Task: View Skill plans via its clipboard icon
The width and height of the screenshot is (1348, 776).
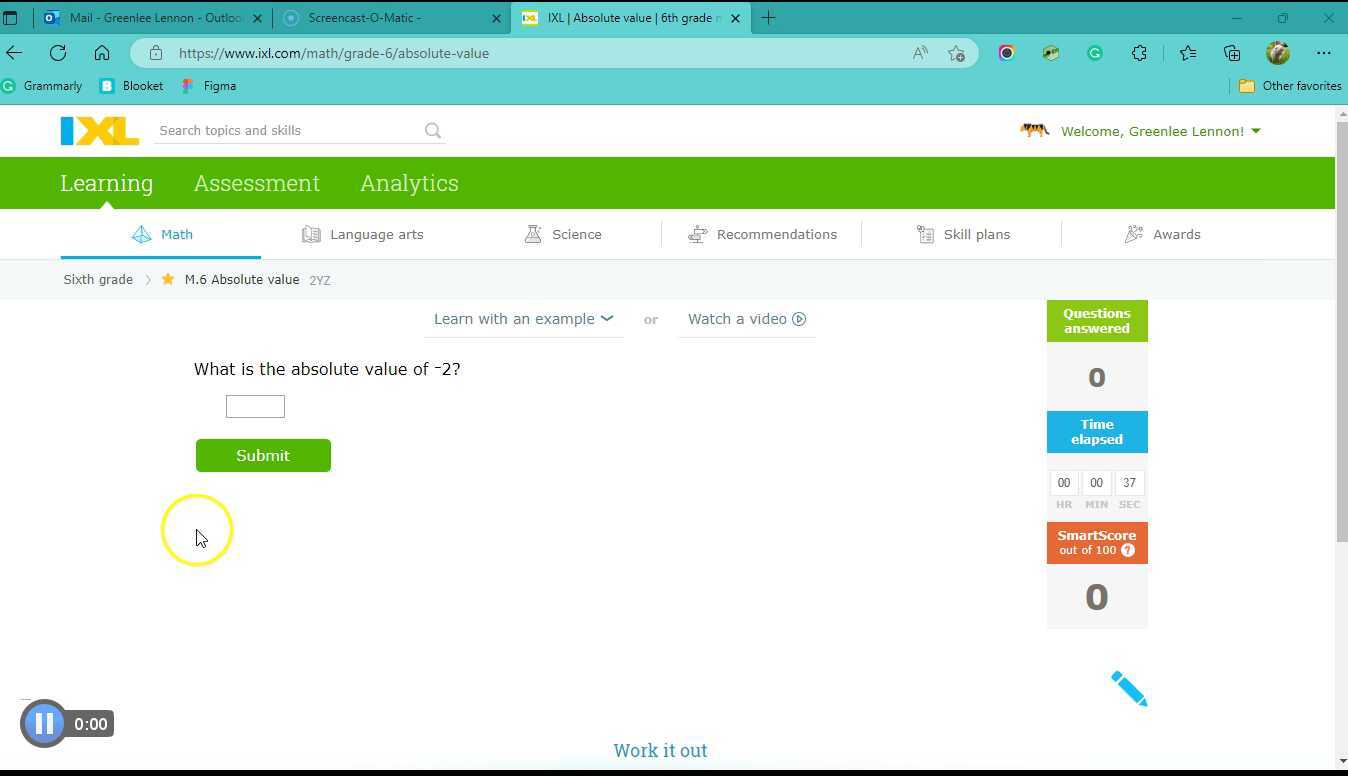Action: (x=925, y=234)
